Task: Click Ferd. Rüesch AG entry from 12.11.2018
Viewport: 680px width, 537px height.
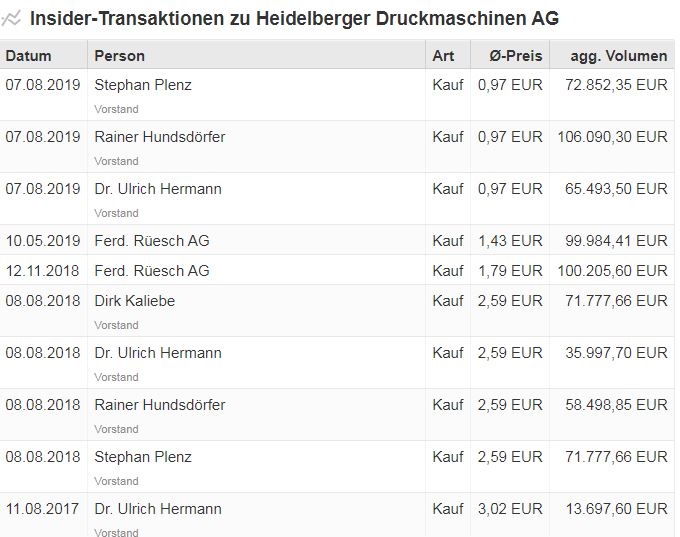Action: pos(152,271)
